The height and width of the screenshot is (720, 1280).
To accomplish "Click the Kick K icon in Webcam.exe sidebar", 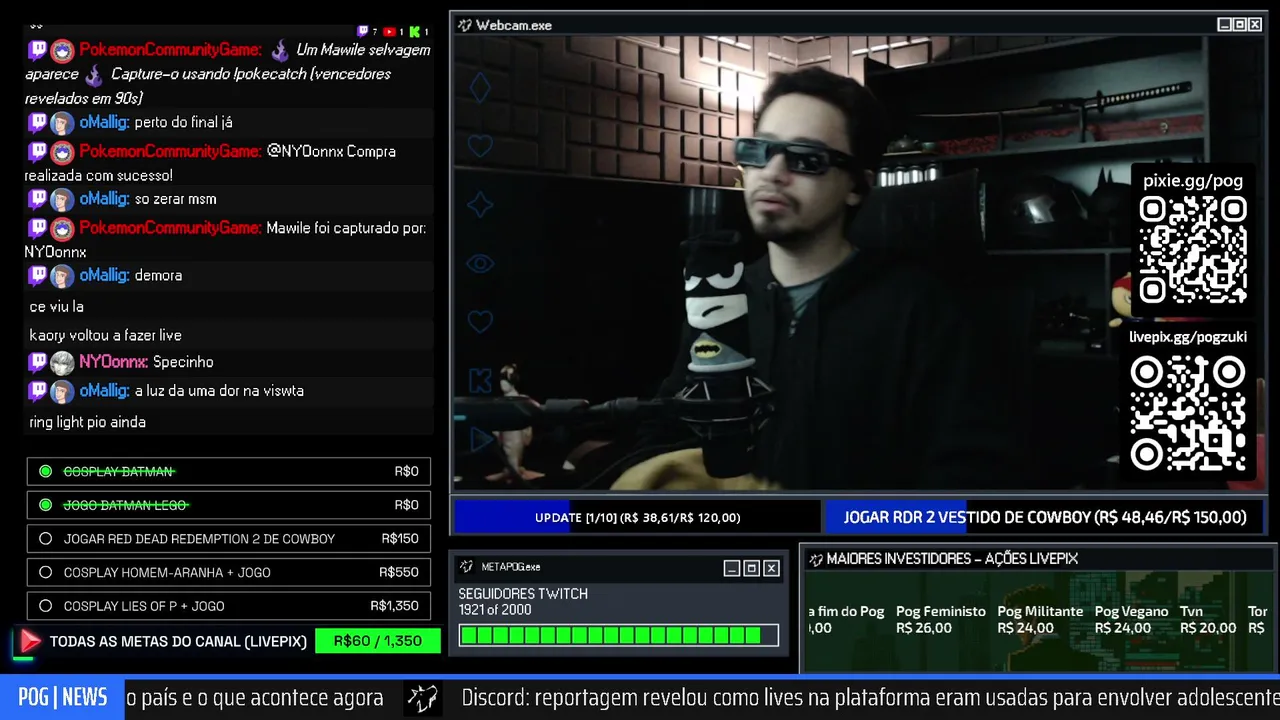I will tap(480, 380).
